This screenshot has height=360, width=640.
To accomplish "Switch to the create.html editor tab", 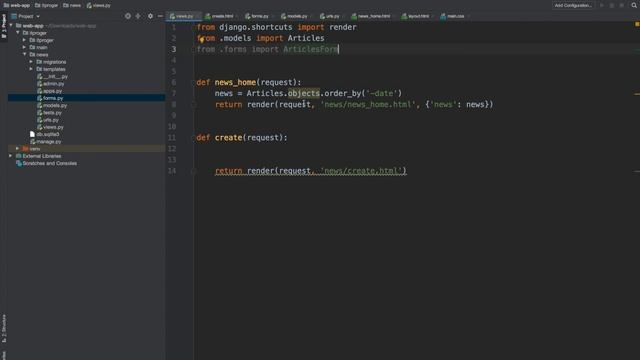I will point(222,16).
